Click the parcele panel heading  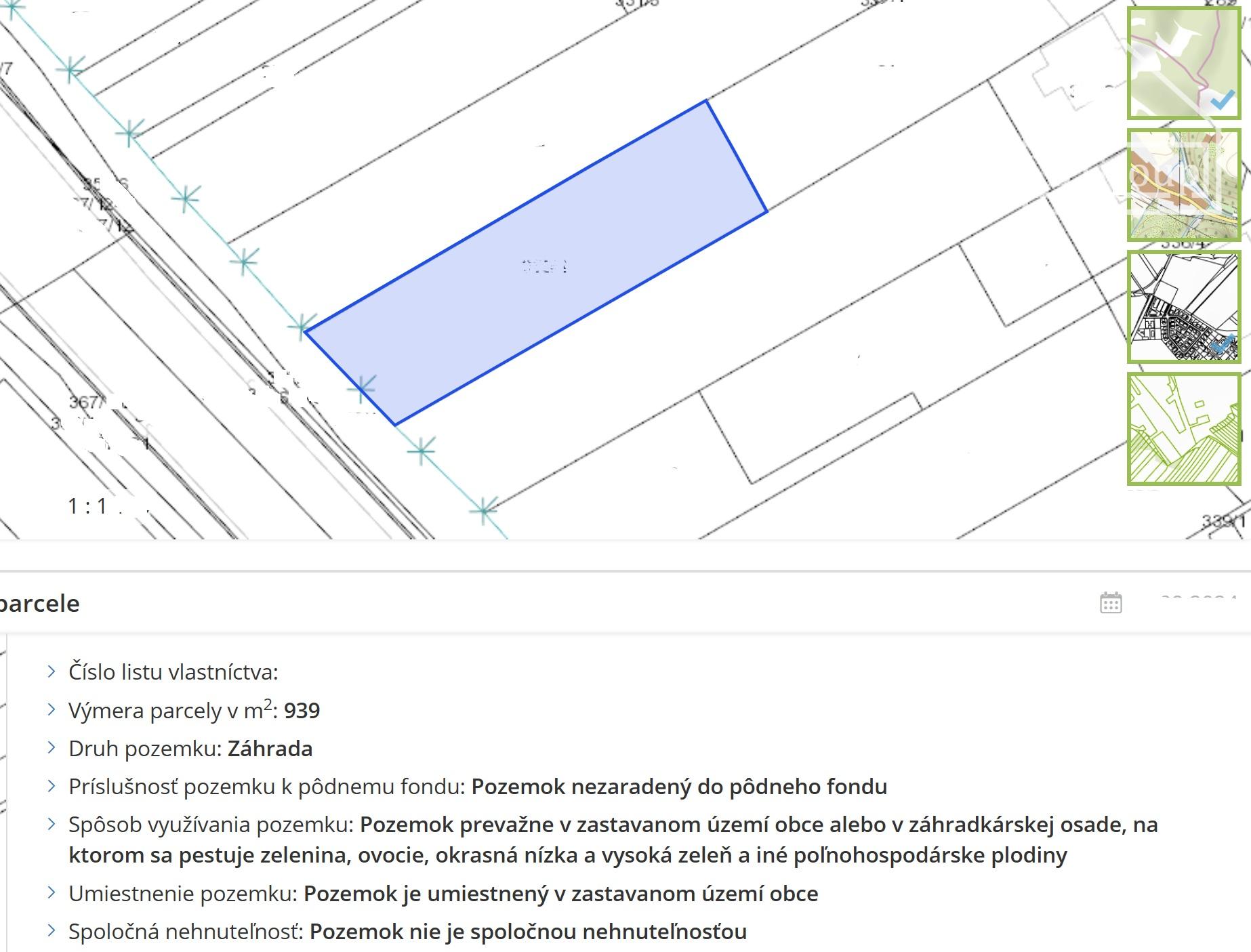tap(39, 603)
